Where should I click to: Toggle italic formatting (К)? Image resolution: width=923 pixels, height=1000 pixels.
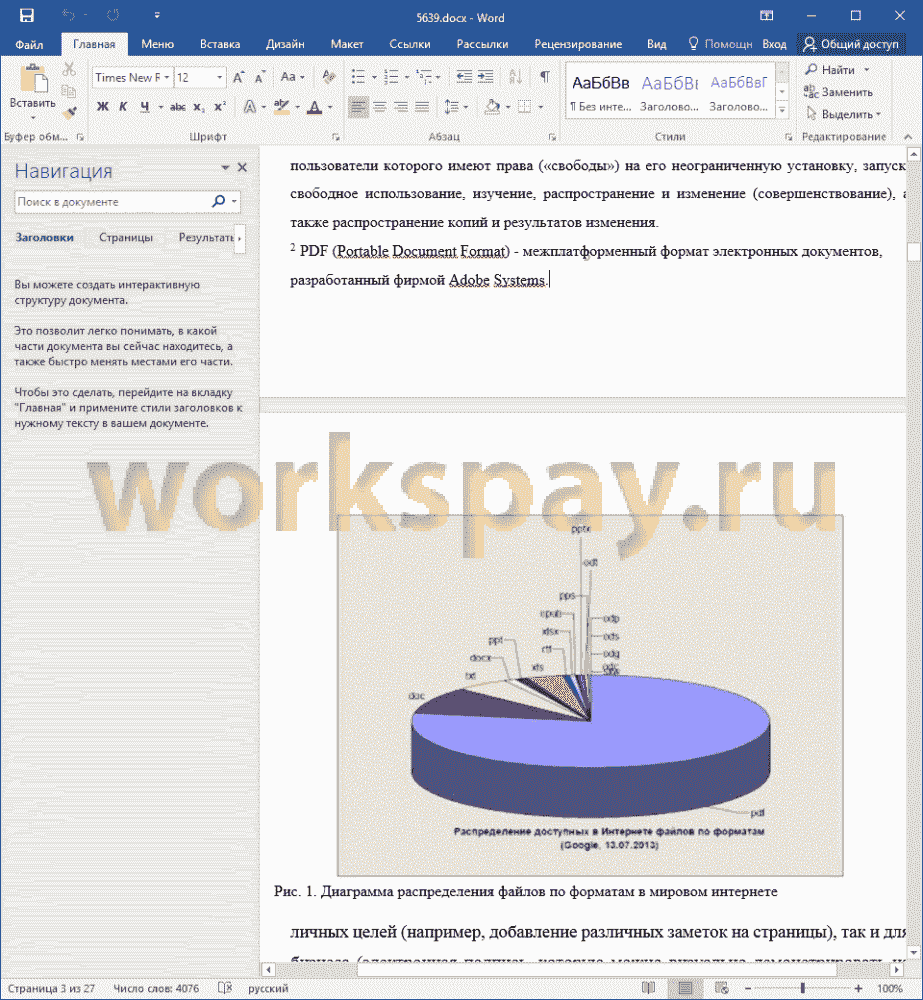pyautogui.click(x=123, y=107)
